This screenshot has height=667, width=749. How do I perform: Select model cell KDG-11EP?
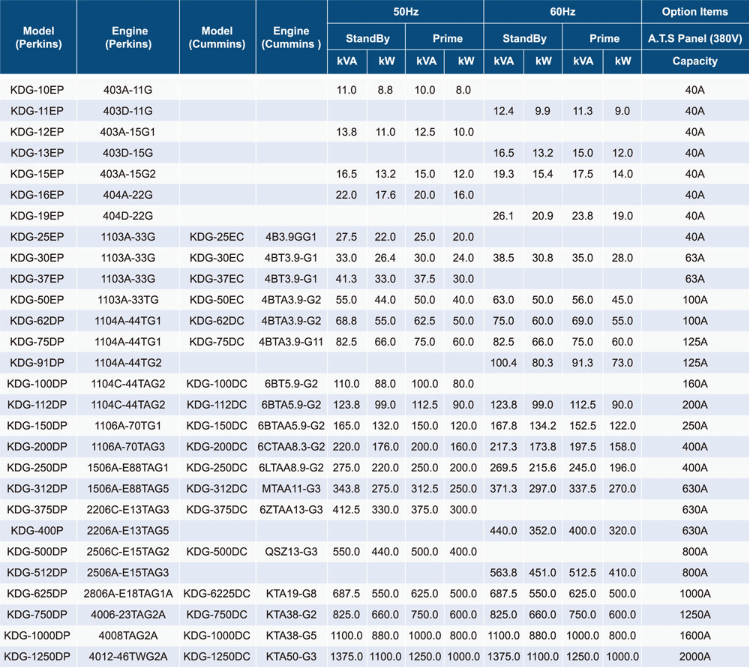[x=37, y=111]
